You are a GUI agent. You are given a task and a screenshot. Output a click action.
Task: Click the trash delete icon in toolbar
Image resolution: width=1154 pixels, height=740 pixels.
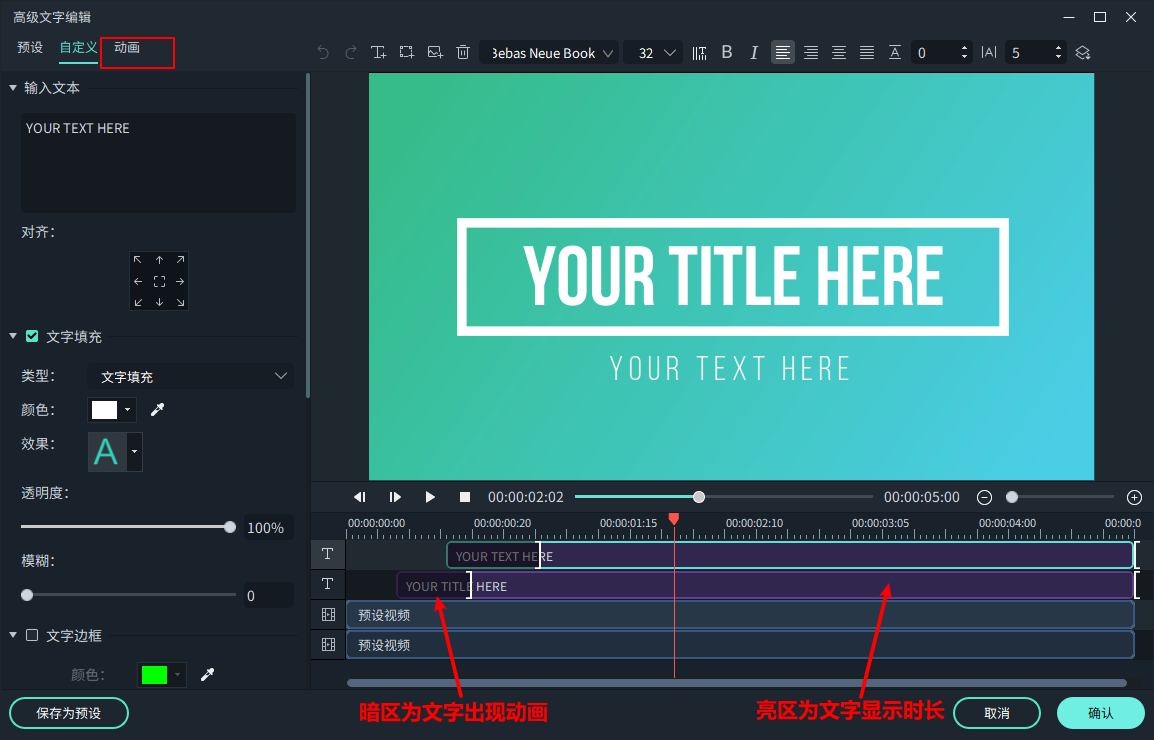pos(463,53)
